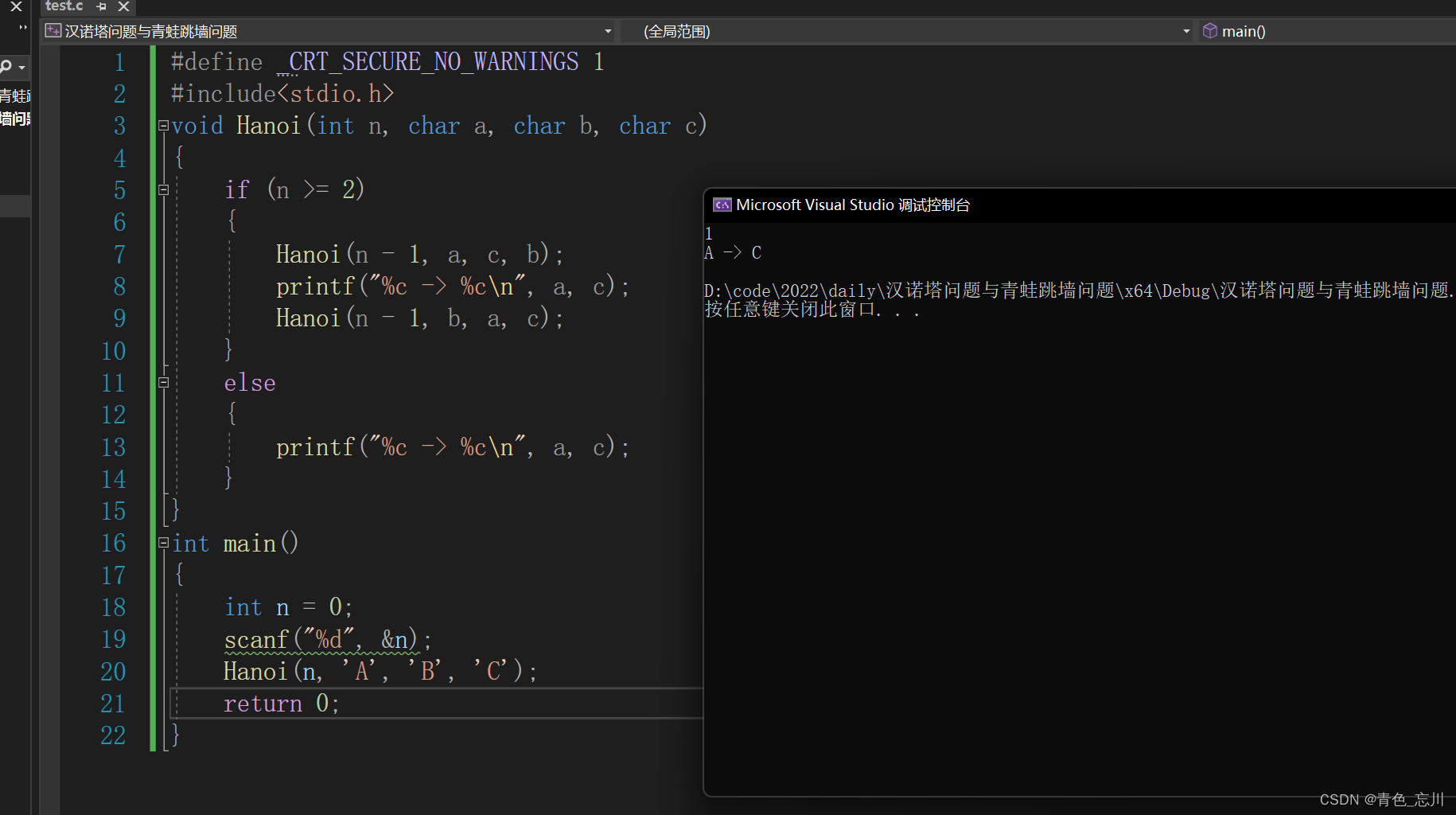Click line number 20 in the gutter
1456x815 pixels.
113,672
